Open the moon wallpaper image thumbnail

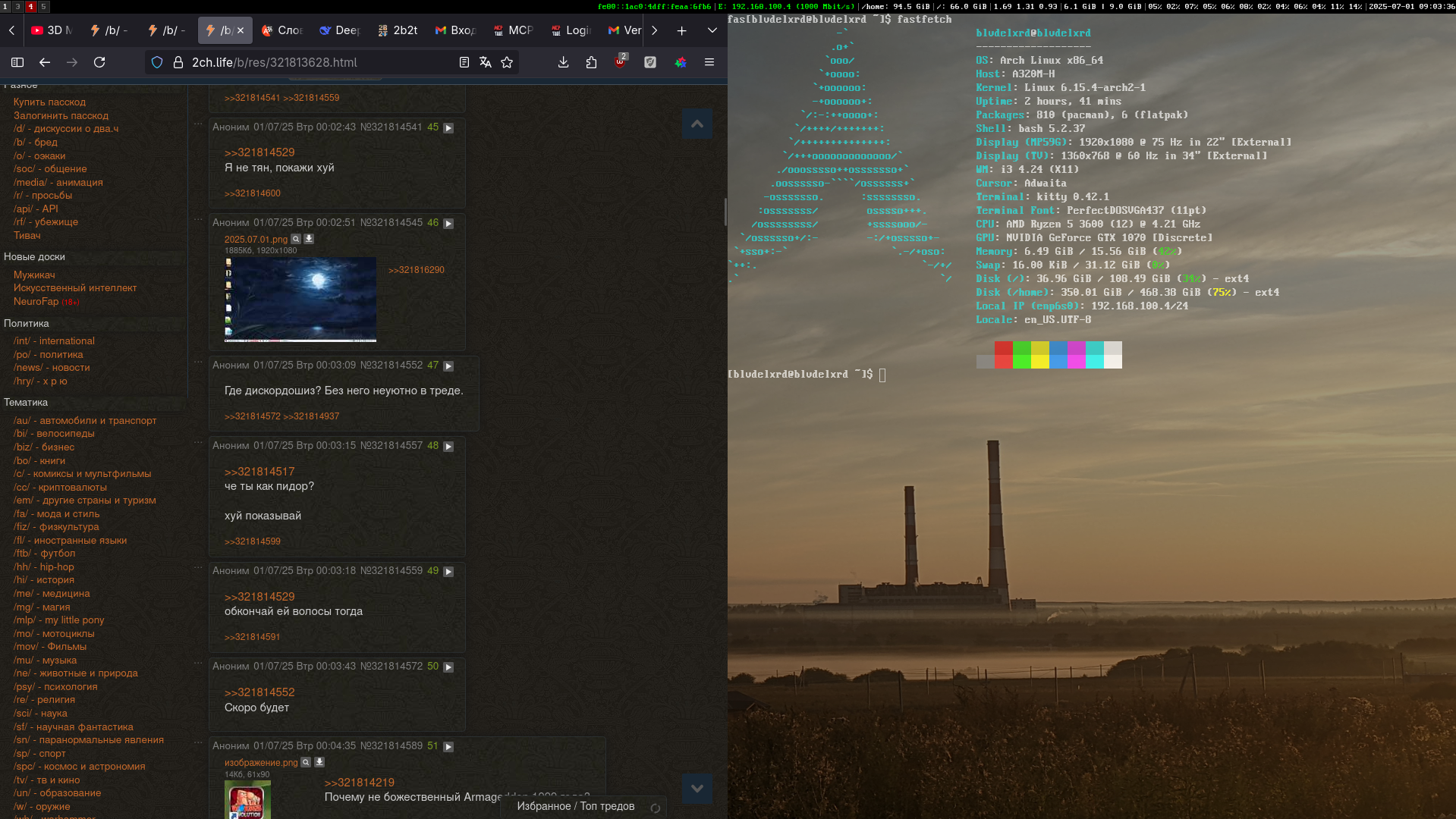click(300, 300)
